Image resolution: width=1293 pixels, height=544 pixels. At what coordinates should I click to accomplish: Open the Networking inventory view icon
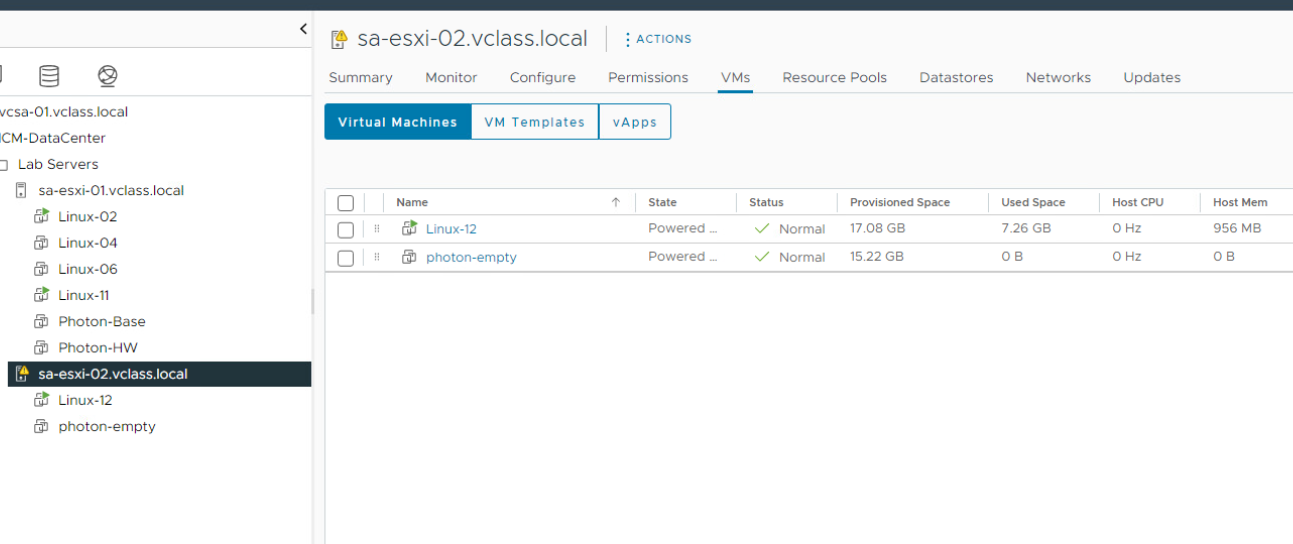pyautogui.click(x=108, y=76)
